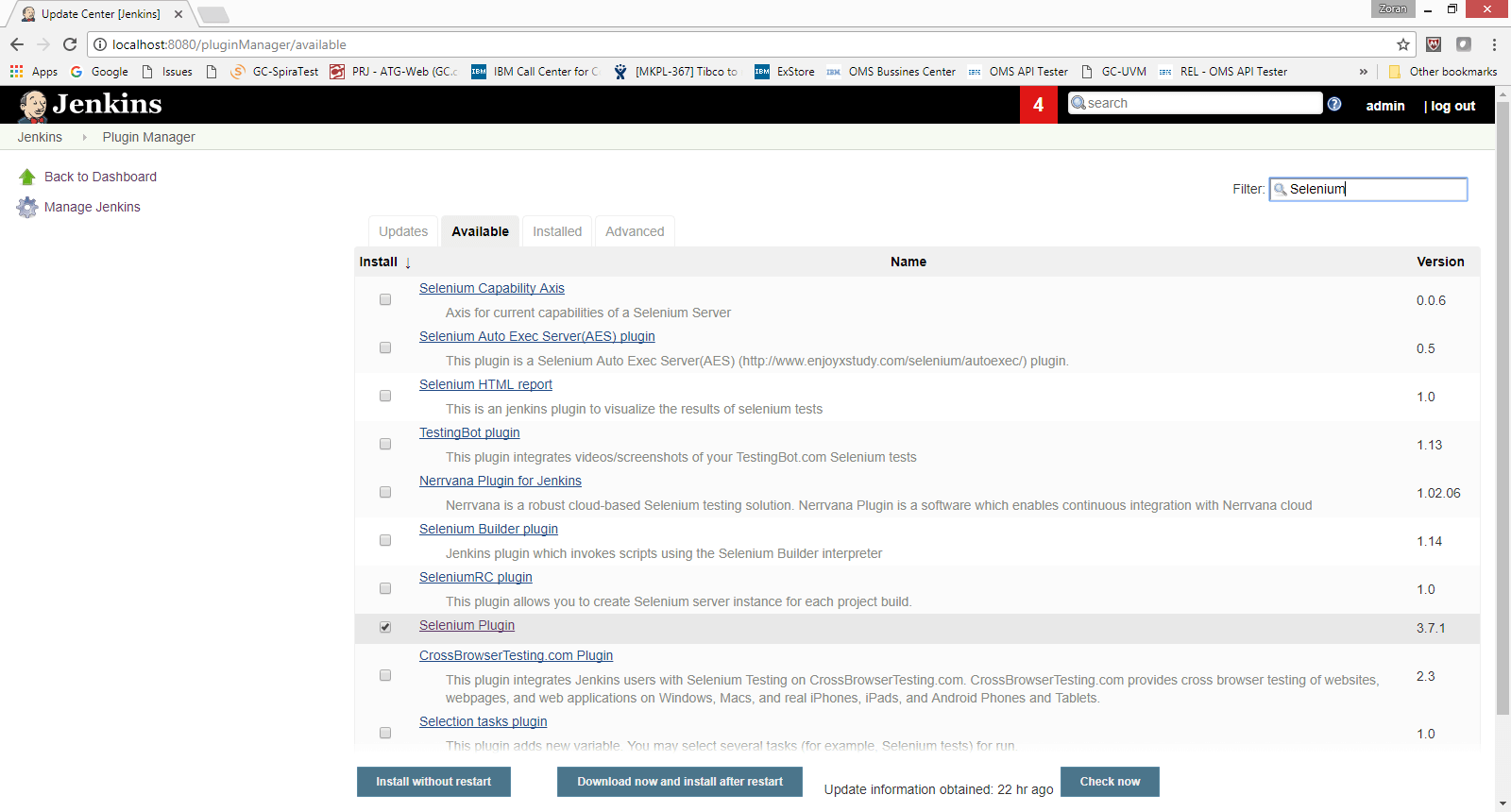
Task: Switch to the Available tab
Action: click(x=480, y=231)
